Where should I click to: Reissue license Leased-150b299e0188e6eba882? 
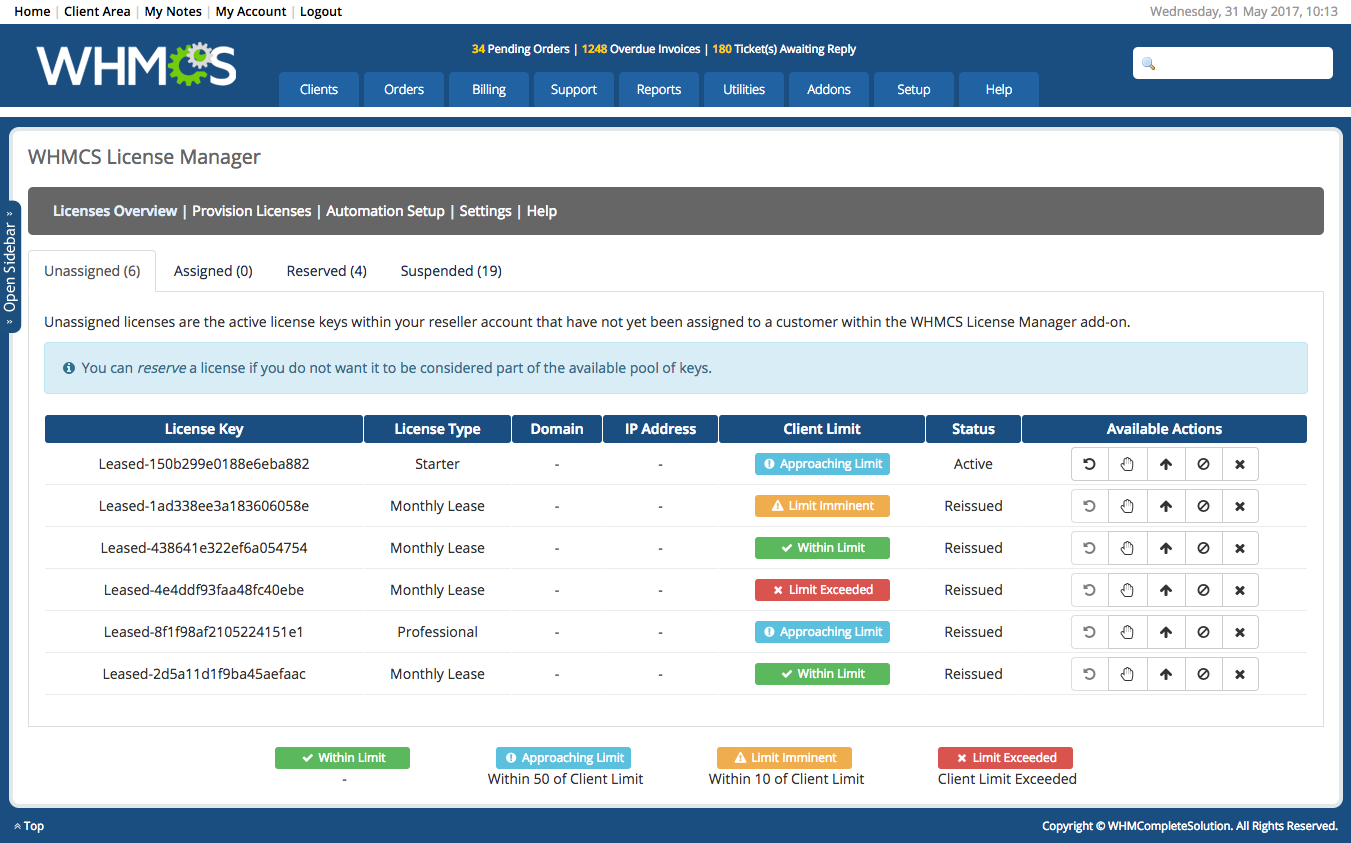pyautogui.click(x=1090, y=464)
